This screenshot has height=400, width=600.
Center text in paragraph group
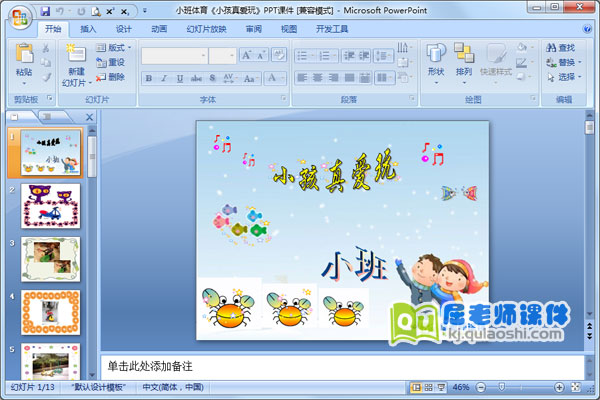318,78
